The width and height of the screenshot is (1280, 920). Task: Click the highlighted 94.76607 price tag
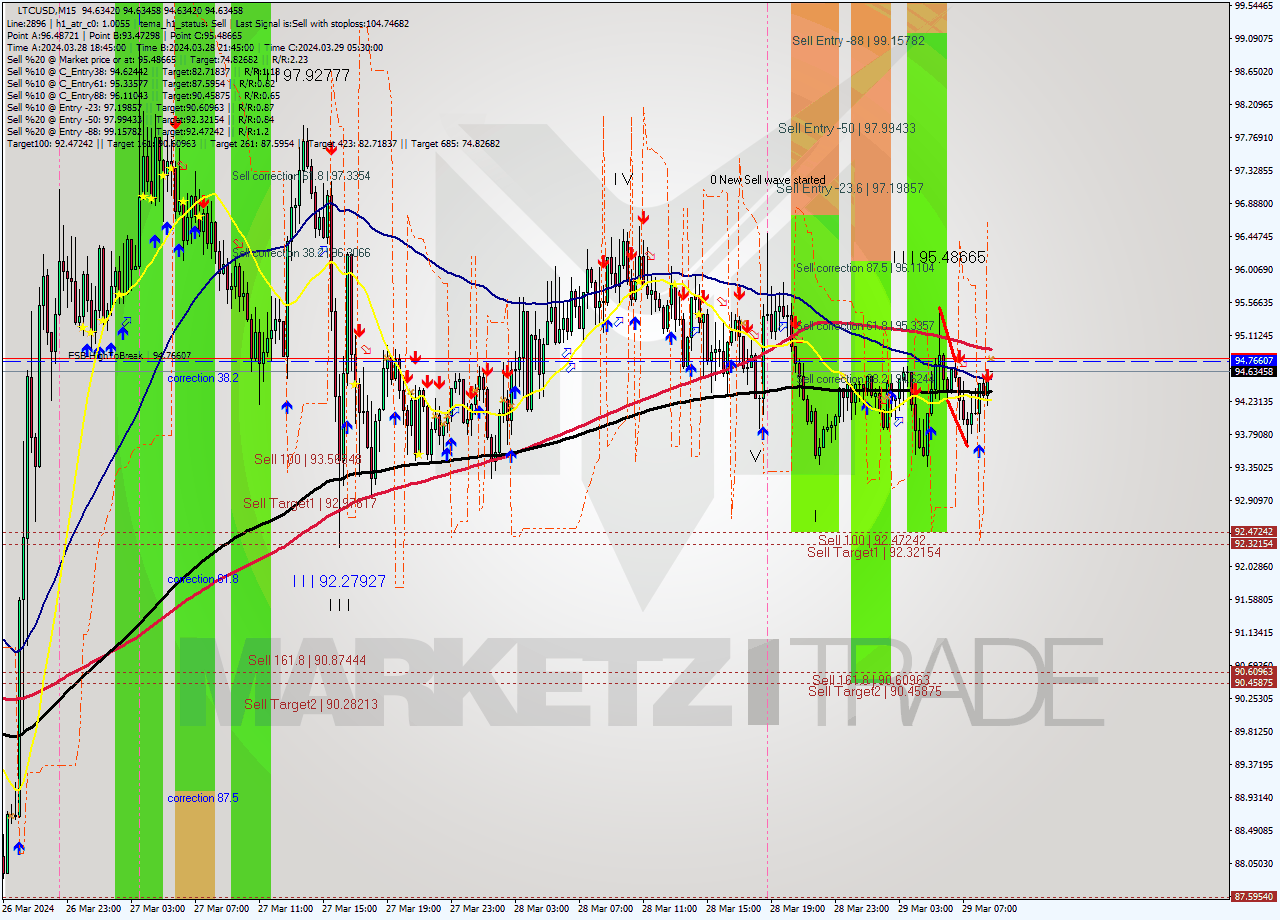point(1254,360)
